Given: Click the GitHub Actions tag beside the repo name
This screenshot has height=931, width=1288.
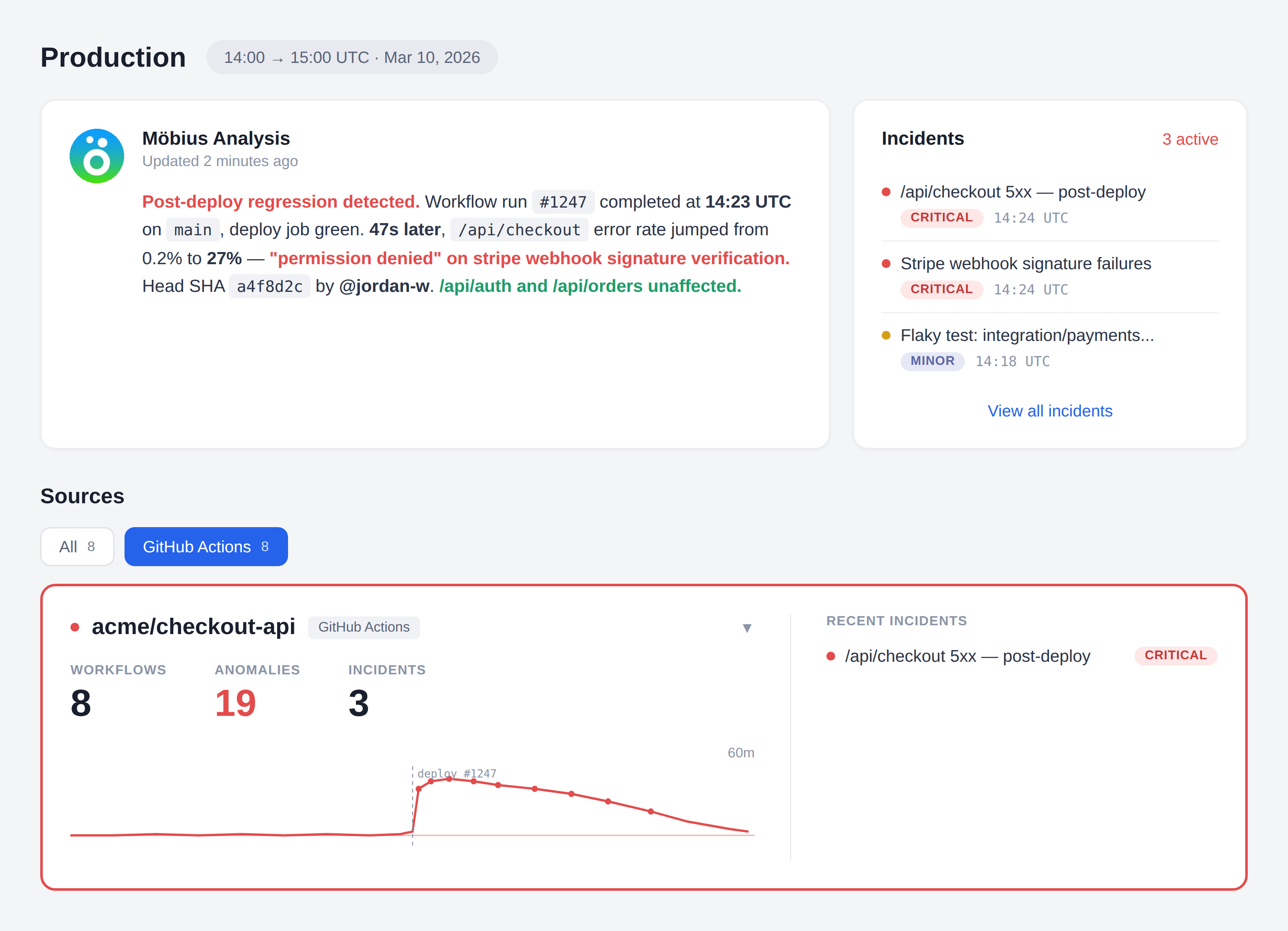Looking at the screenshot, I should pos(364,627).
